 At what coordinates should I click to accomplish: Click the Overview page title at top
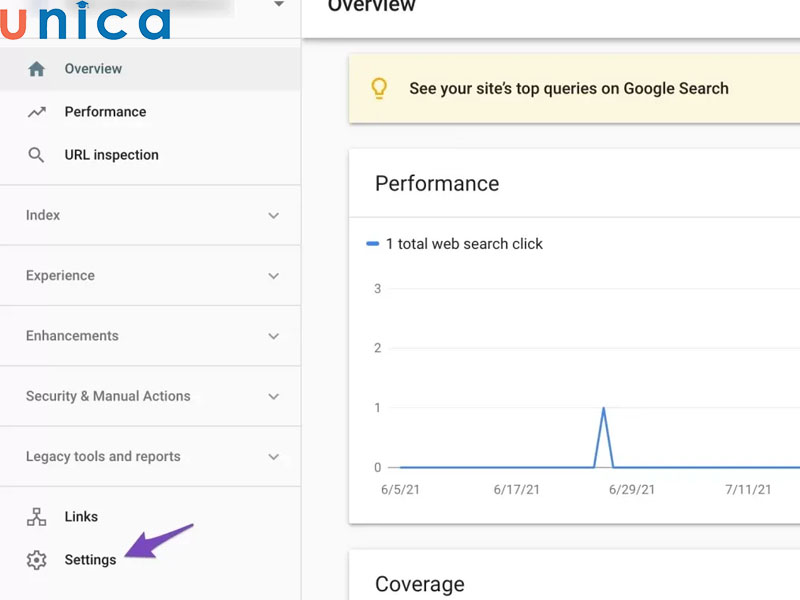click(x=372, y=7)
